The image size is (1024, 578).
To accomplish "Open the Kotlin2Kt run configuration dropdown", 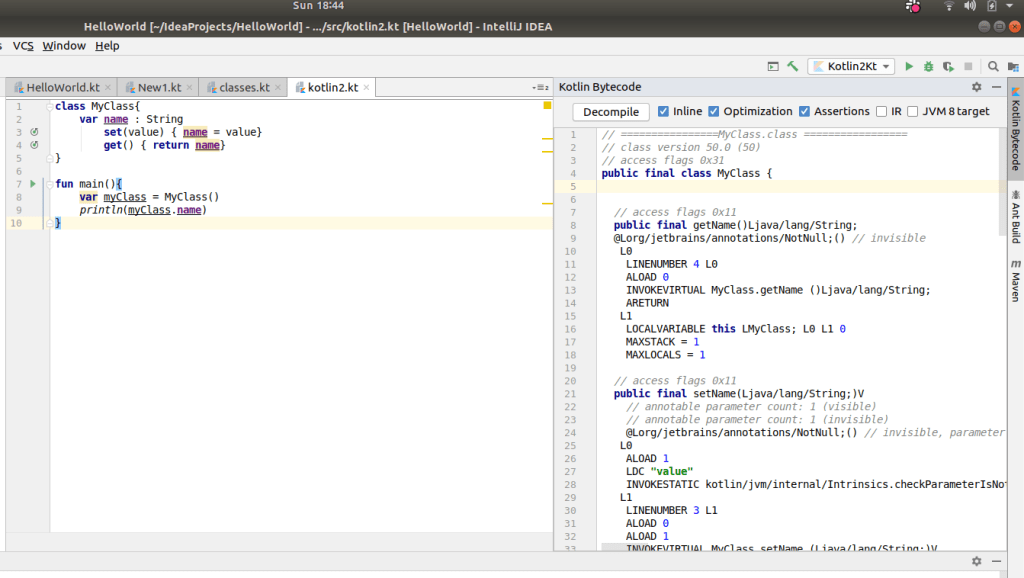I will [851, 66].
